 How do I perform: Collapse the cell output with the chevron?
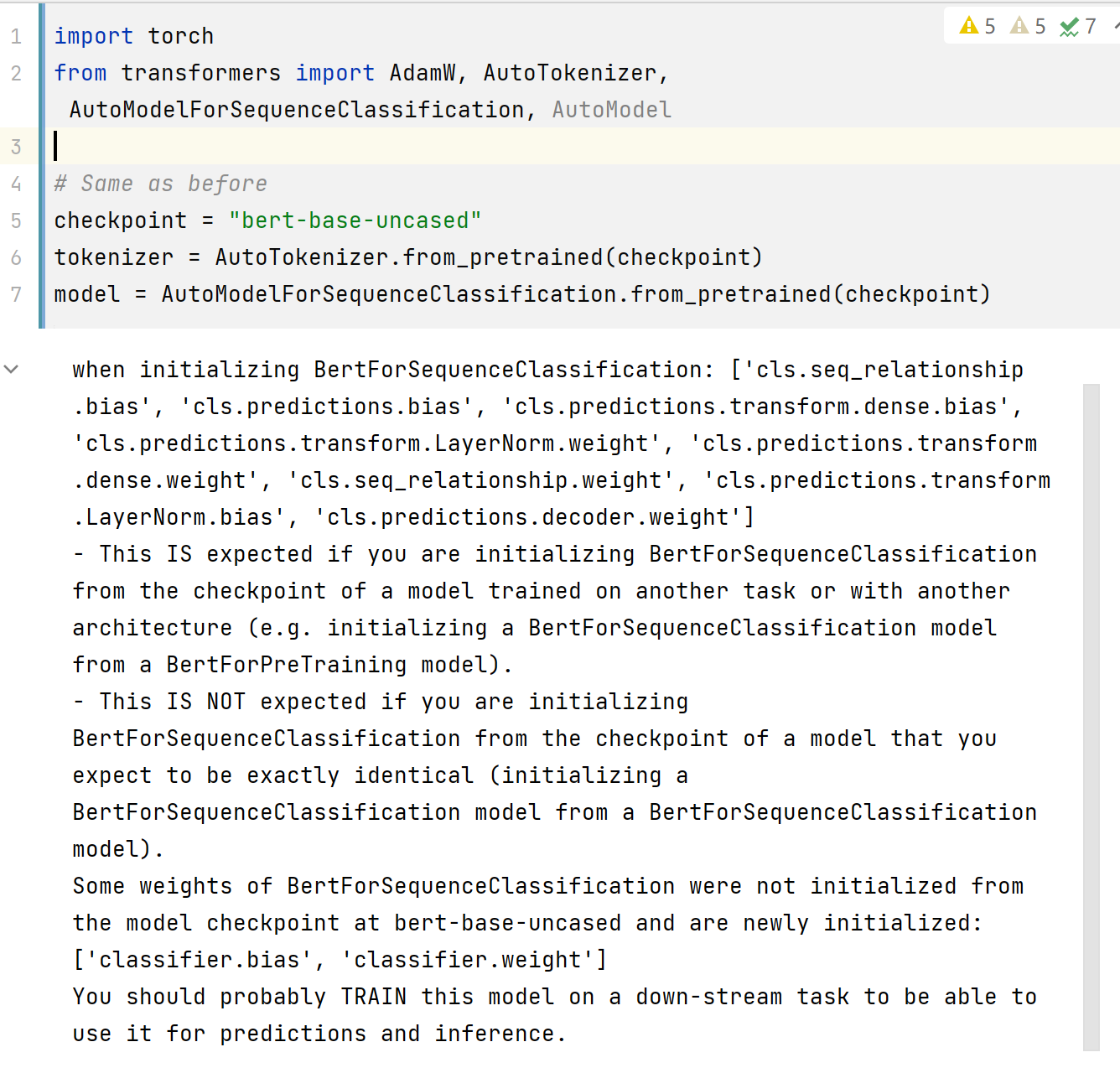coord(12,369)
